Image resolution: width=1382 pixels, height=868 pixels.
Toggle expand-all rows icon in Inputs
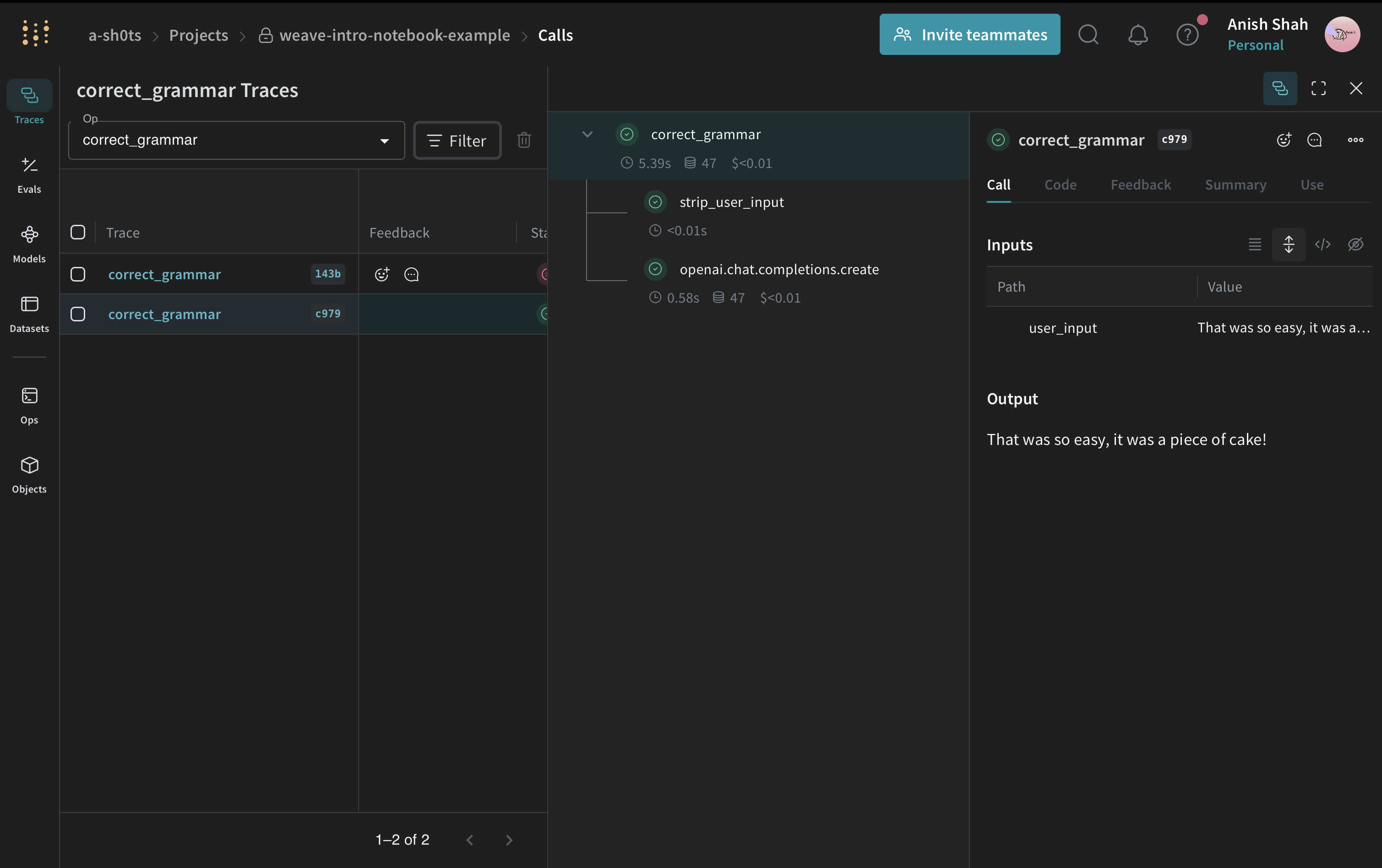click(1289, 244)
